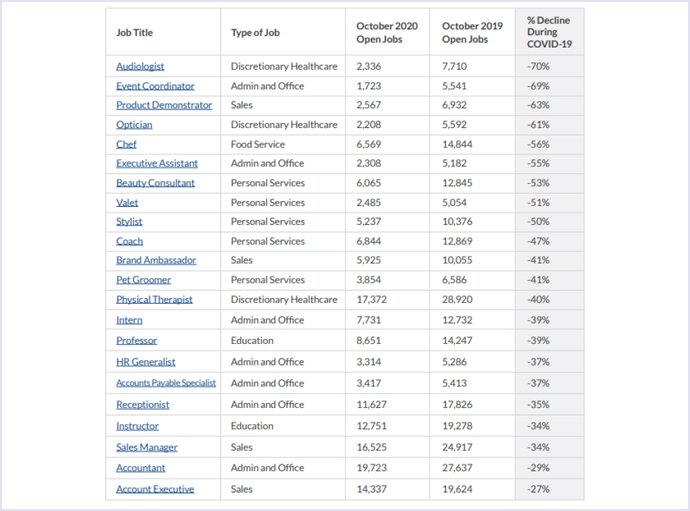
Task: Click the % Decline During COVID-19 header
Action: (549, 32)
